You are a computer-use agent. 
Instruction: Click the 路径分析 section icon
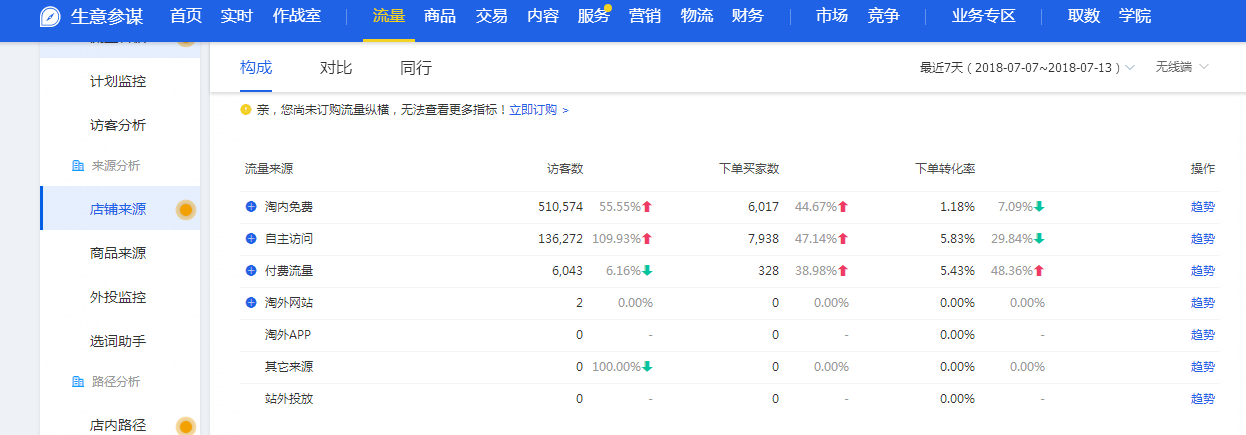(78, 382)
